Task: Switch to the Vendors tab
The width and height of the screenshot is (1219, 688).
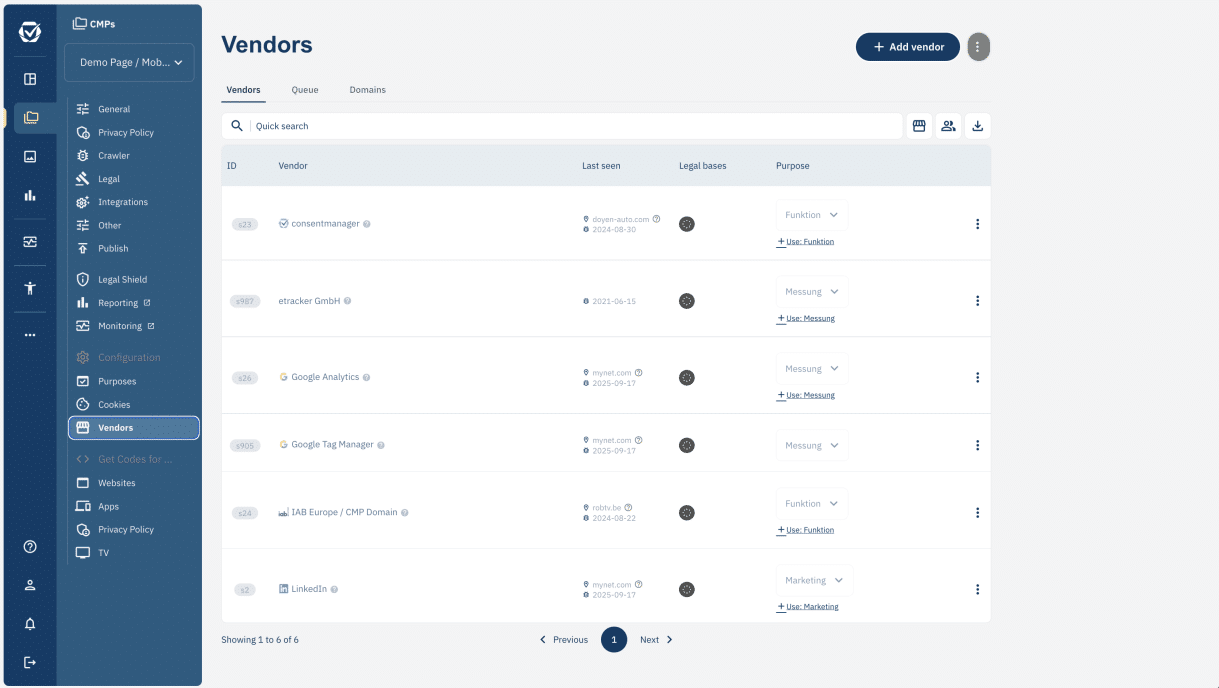Action: click(243, 90)
